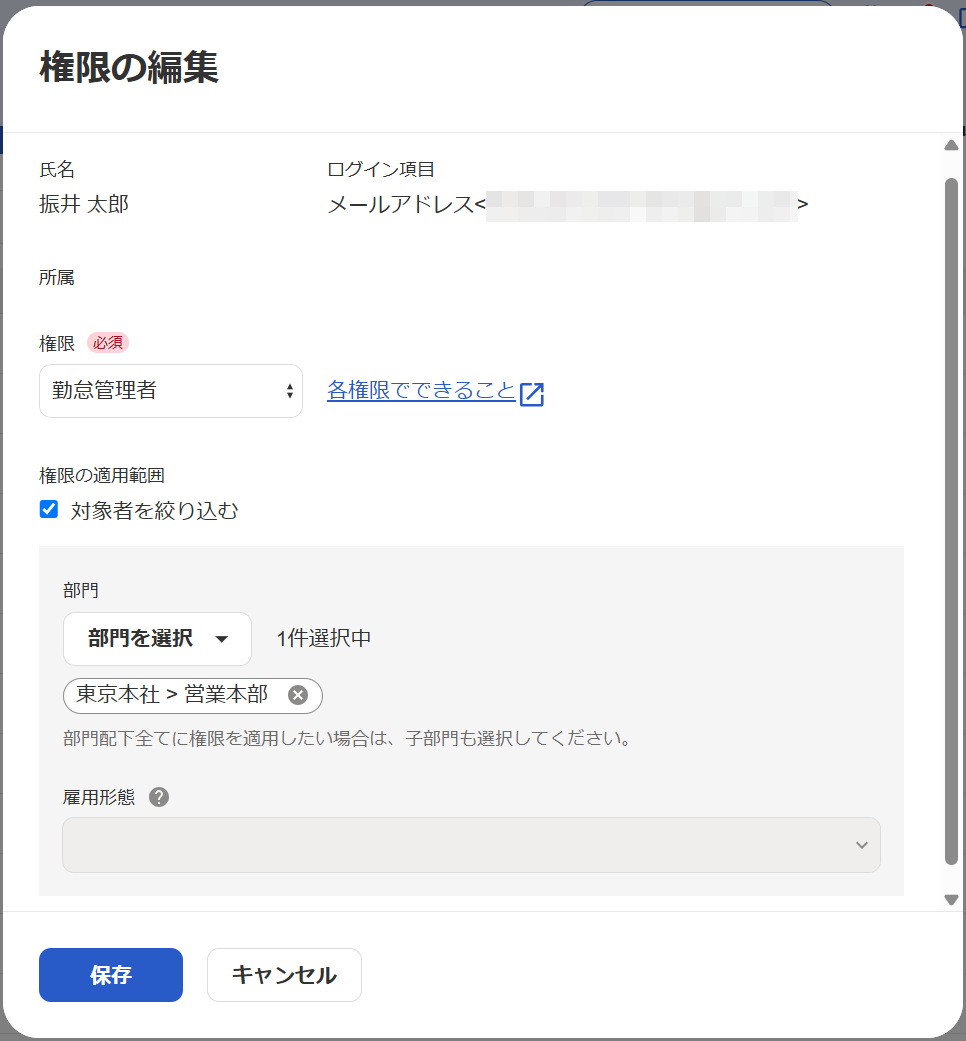Open the 雇用形態 help tooltip icon

coord(159,797)
